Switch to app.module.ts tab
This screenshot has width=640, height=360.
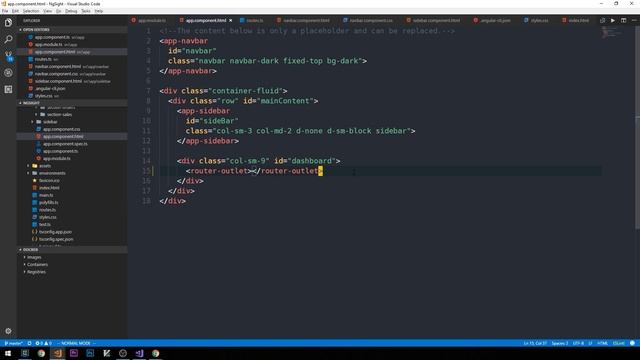click(149, 20)
